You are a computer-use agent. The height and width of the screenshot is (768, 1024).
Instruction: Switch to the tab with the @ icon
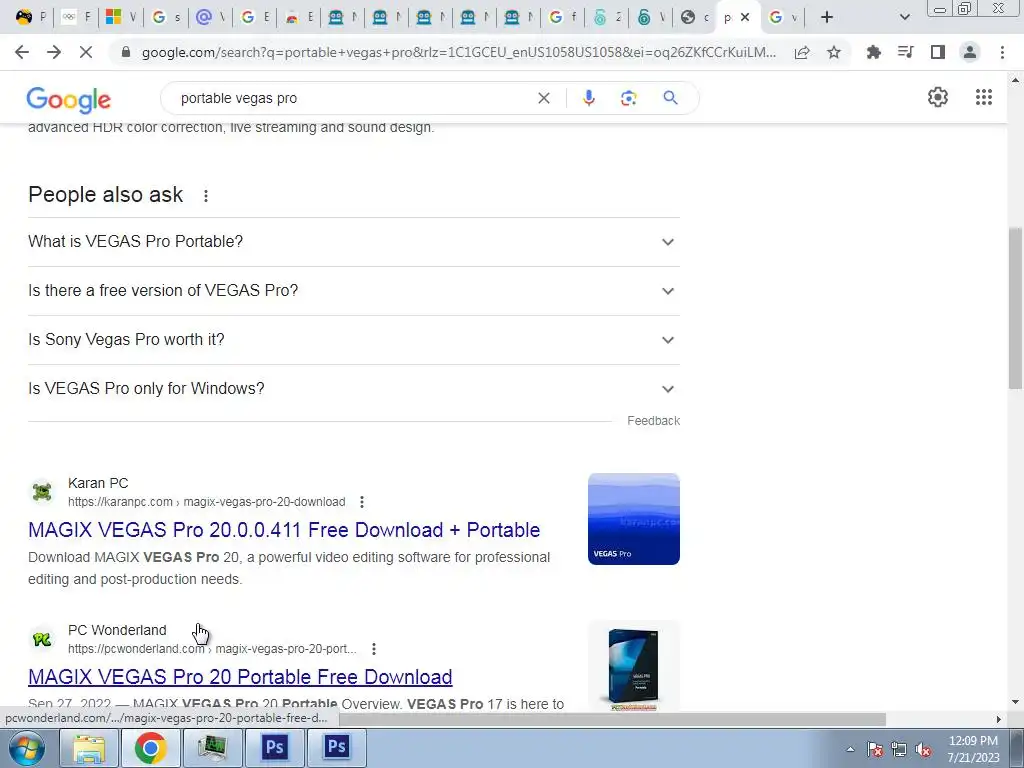click(210, 18)
